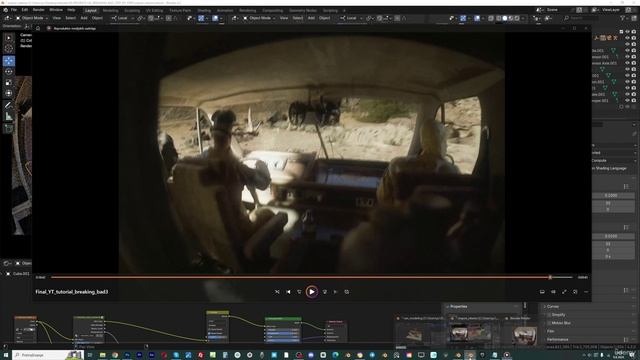Open the left viewport Select menu

[71, 18]
